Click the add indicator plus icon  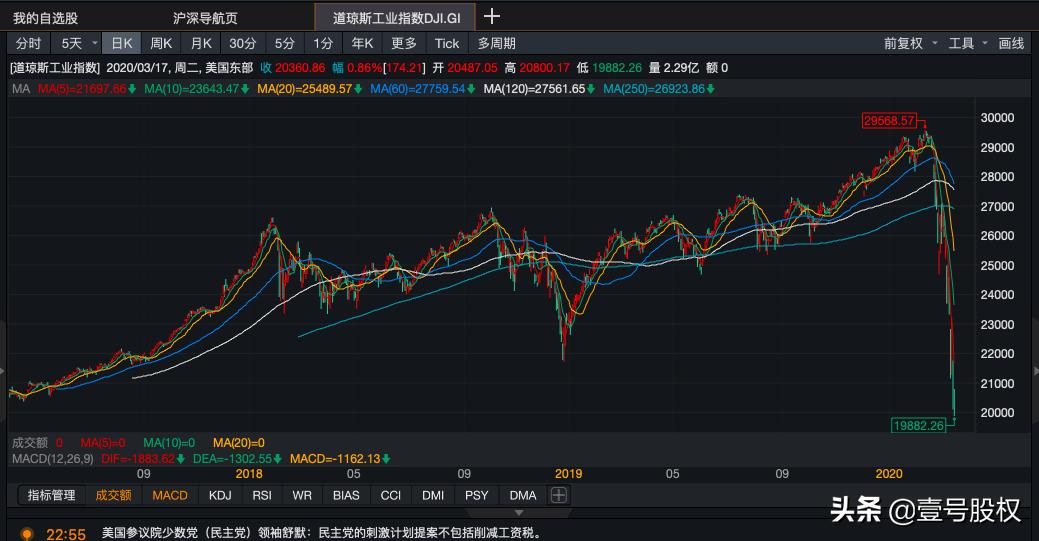point(559,495)
